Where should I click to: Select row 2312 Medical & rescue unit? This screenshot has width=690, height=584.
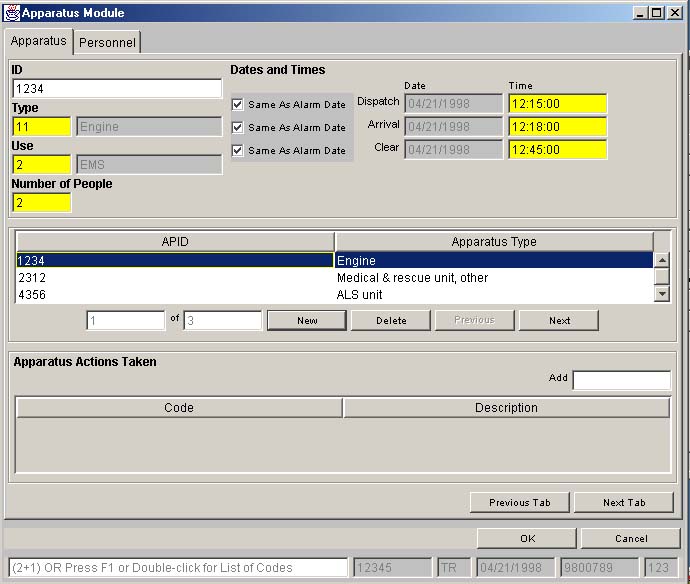tap(334, 278)
